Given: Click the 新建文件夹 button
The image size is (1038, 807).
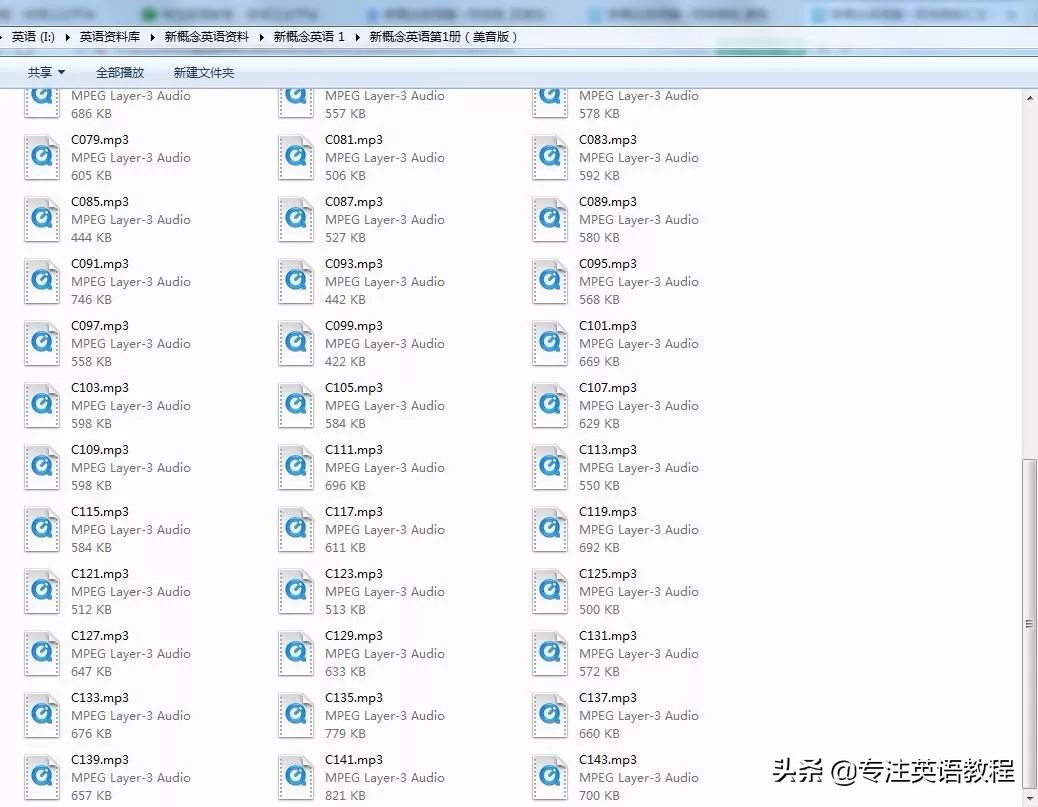Looking at the screenshot, I should point(204,72).
